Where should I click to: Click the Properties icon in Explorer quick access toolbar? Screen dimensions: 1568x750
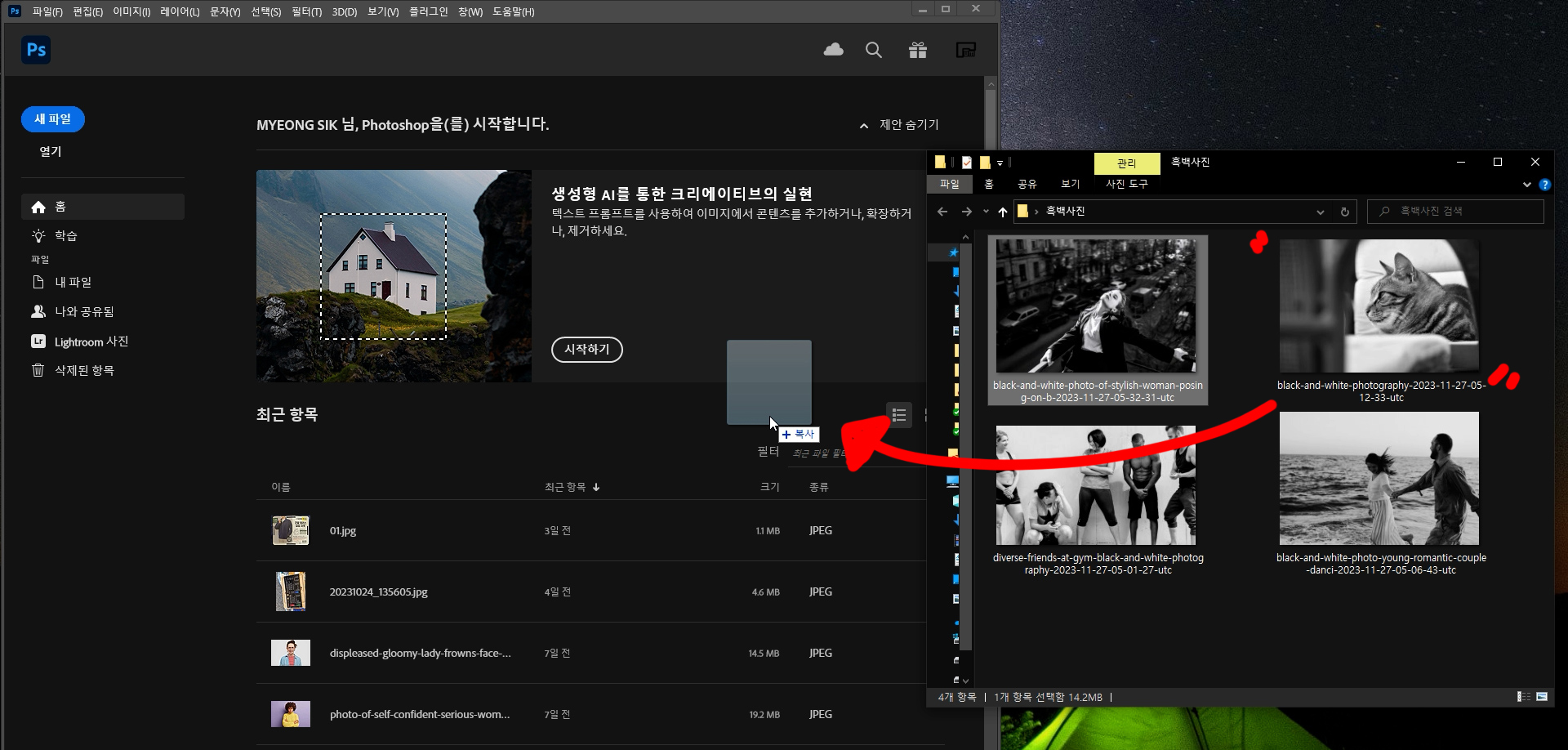(x=967, y=162)
